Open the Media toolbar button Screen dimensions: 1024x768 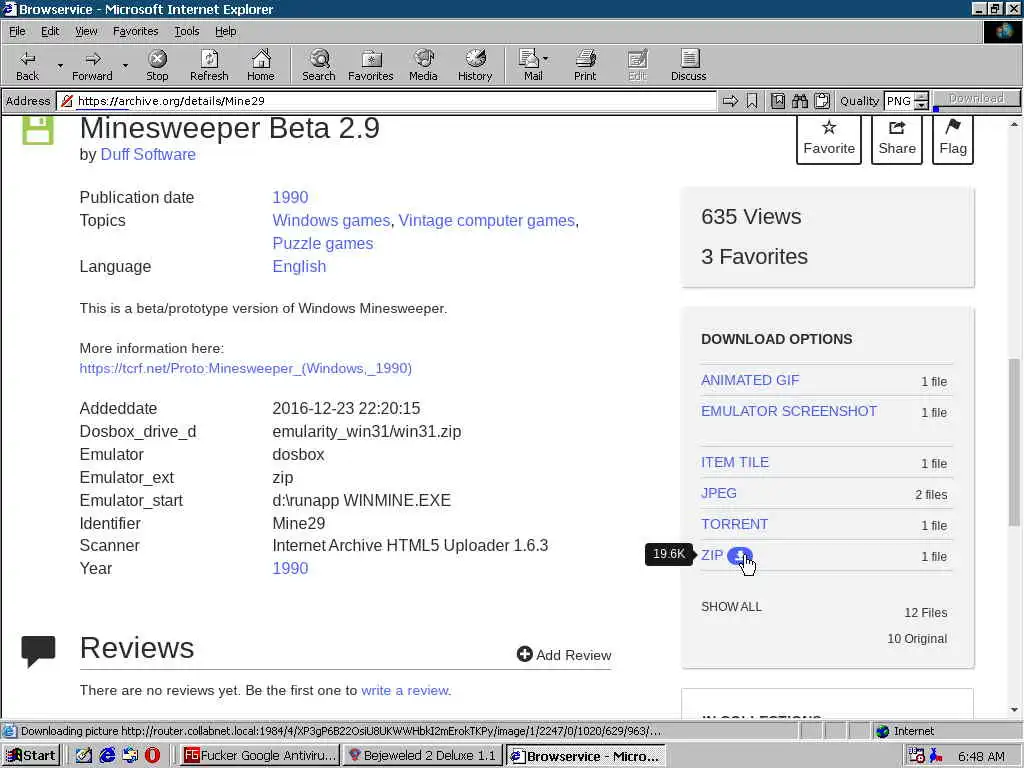click(423, 65)
